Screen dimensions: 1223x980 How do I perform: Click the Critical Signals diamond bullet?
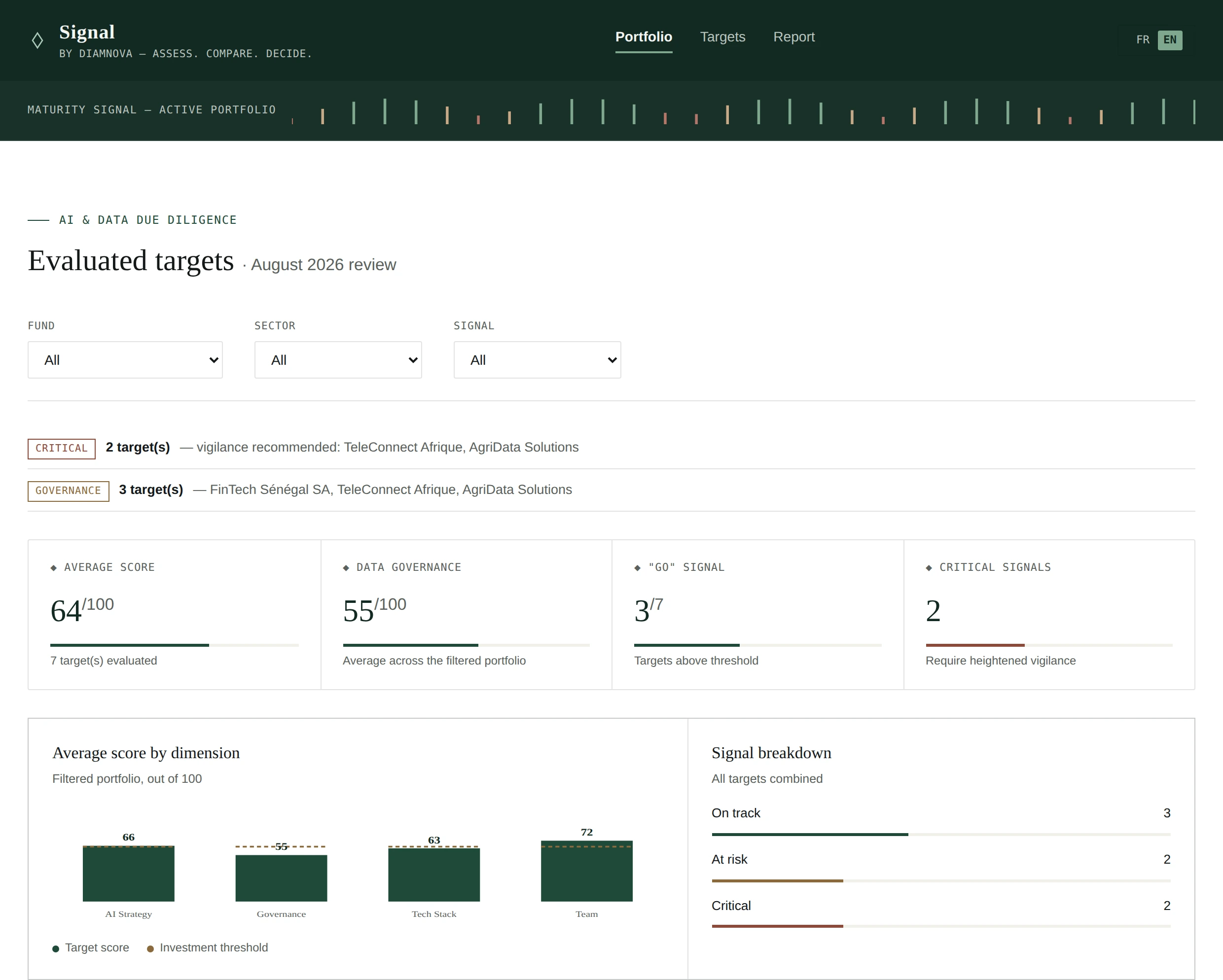[929, 568]
